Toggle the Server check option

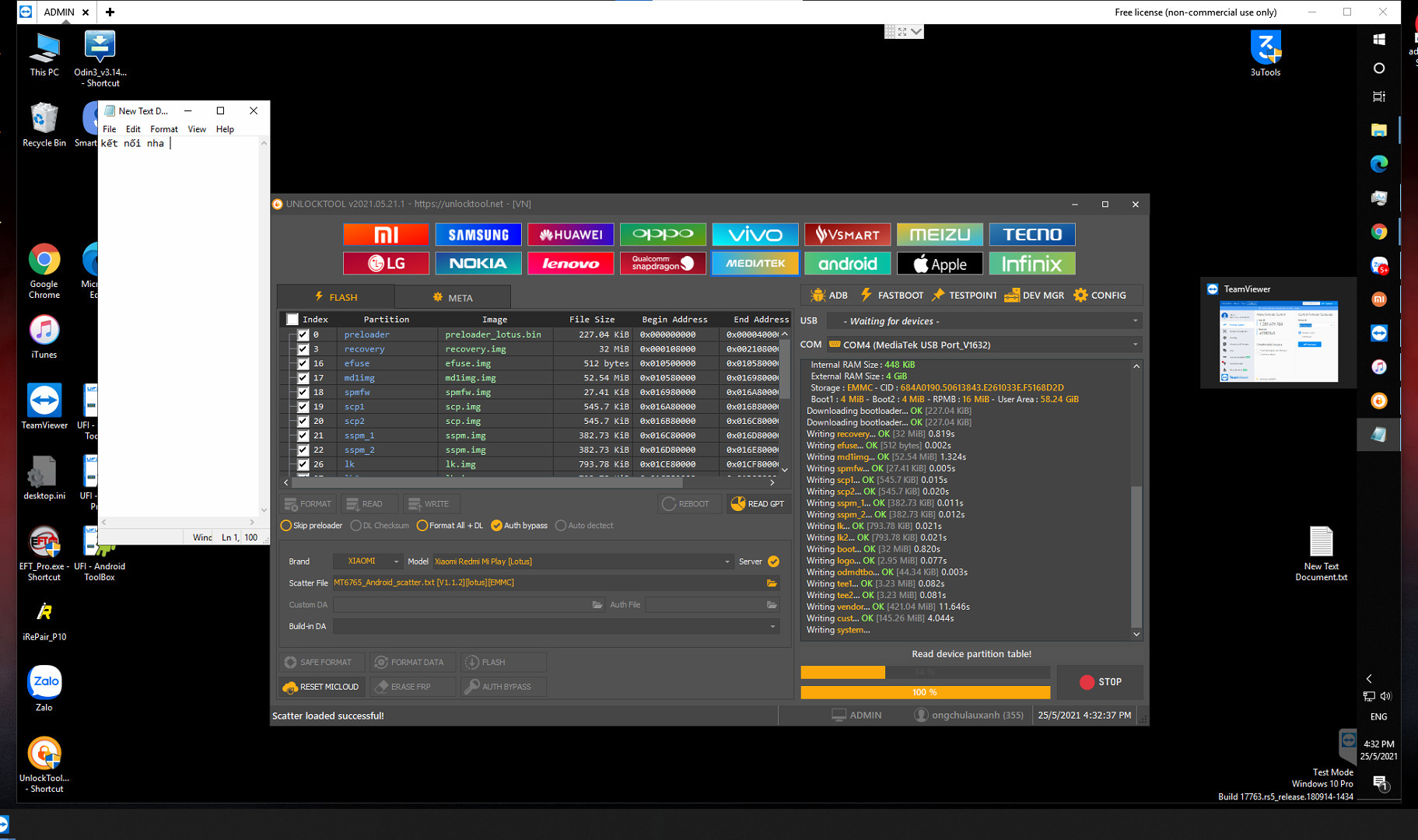pyautogui.click(x=773, y=561)
